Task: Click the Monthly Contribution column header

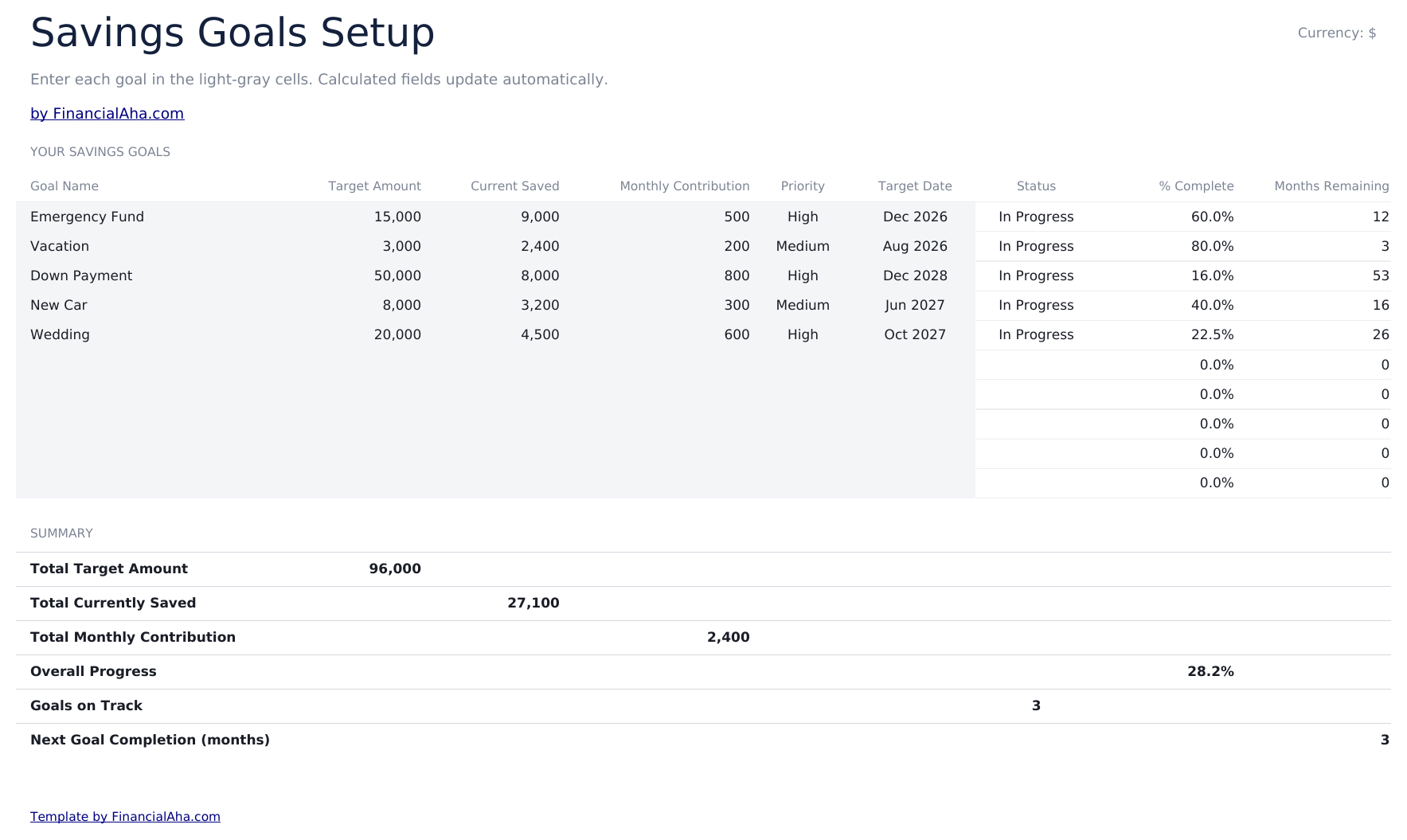Action: tap(685, 186)
